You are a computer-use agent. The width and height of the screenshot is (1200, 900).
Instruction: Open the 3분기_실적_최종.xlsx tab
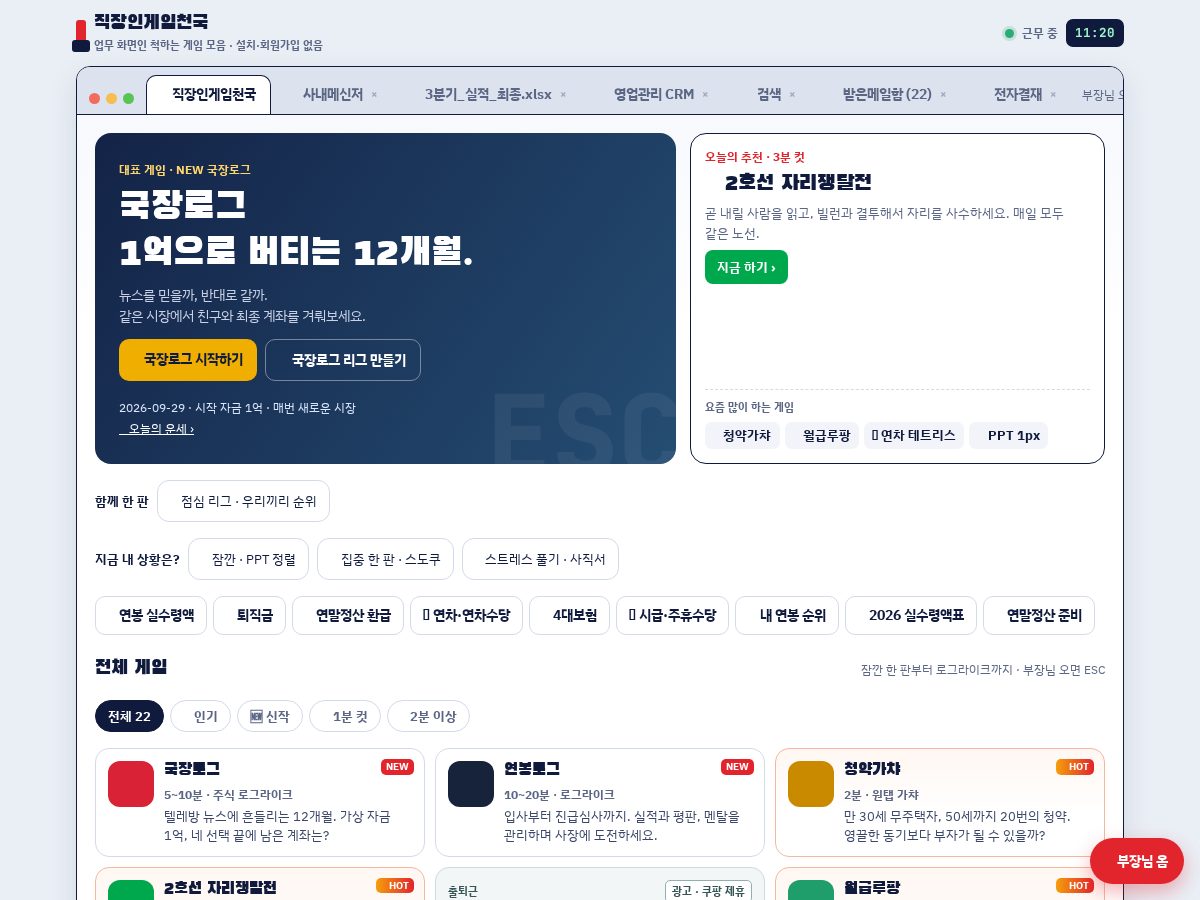coord(488,95)
